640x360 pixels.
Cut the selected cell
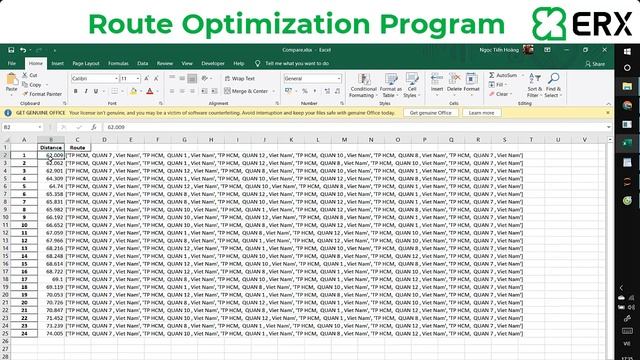(29, 75)
